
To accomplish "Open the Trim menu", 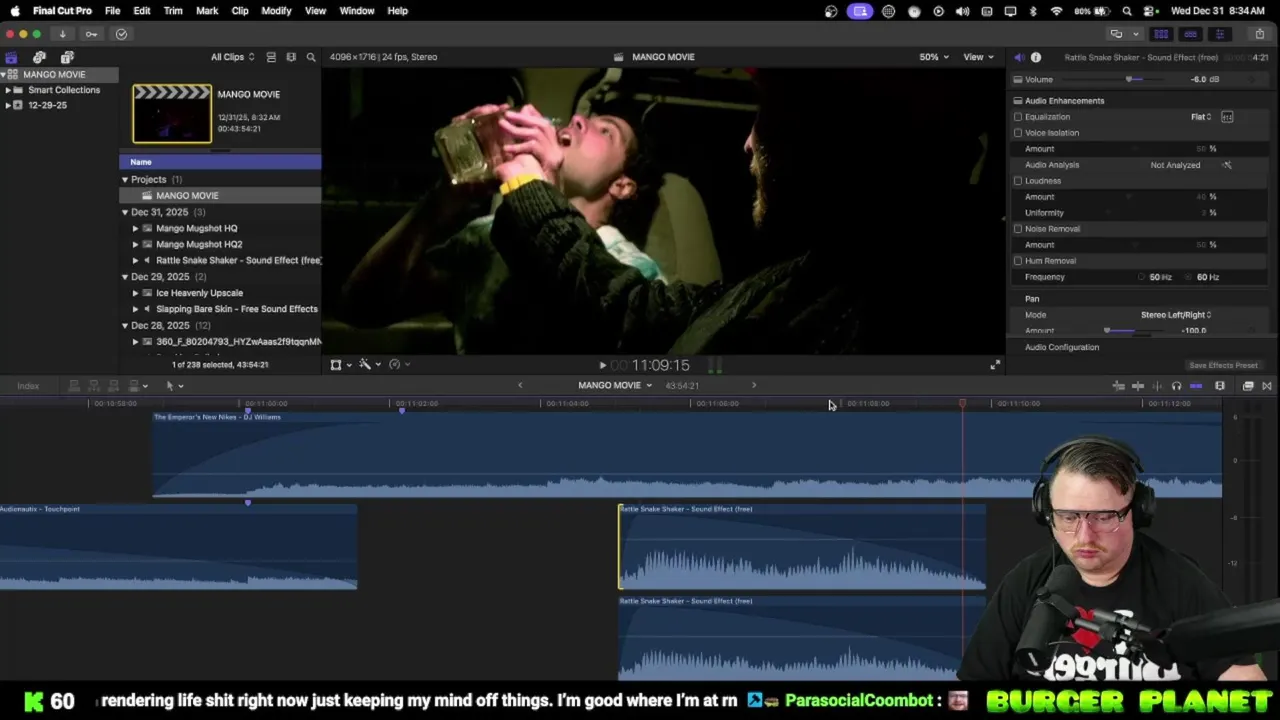I will click(x=173, y=11).
